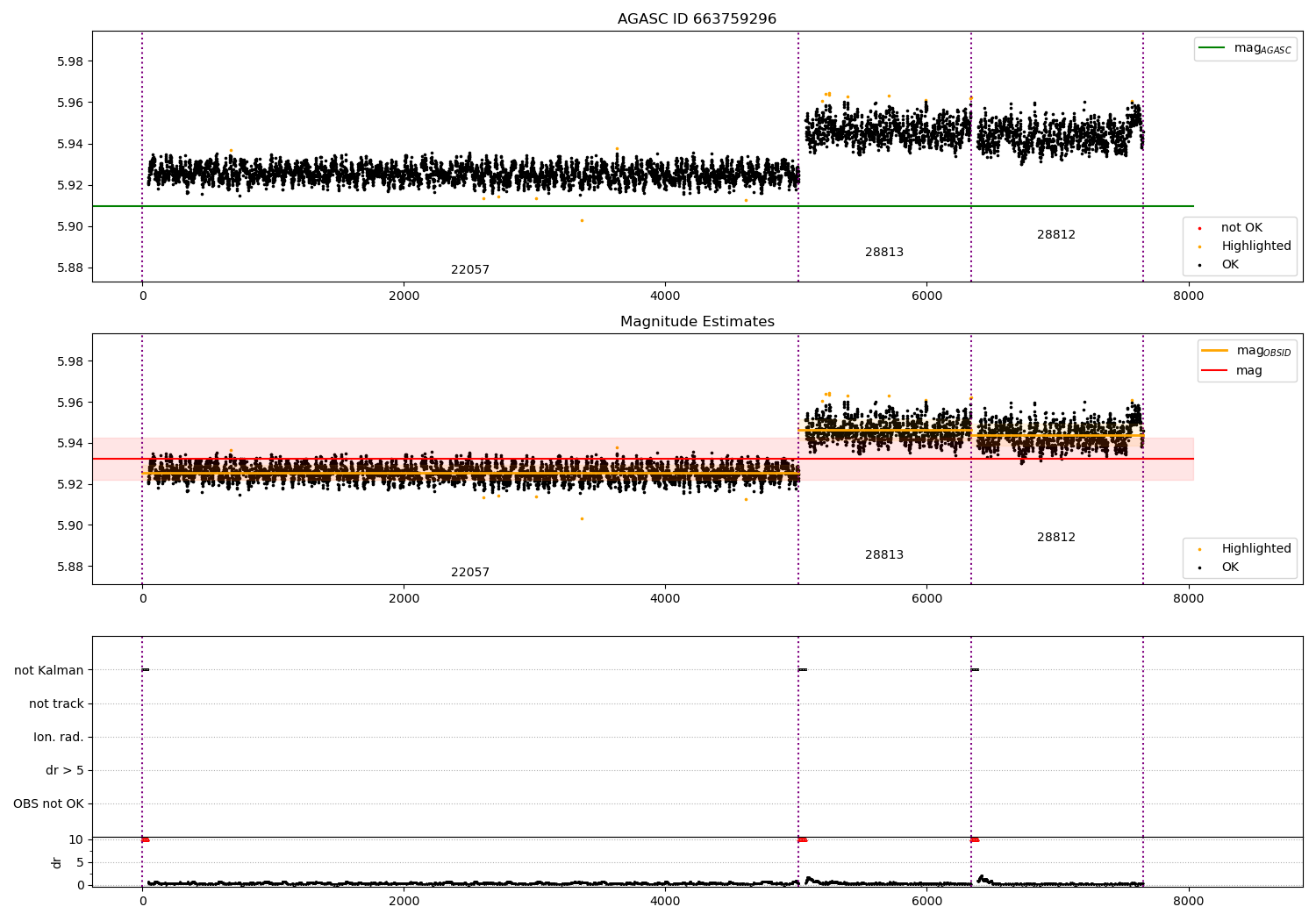1316x921 pixels.
Task: Click the 4000 x-tick under the middle plot
Action: tap(665, 599)
